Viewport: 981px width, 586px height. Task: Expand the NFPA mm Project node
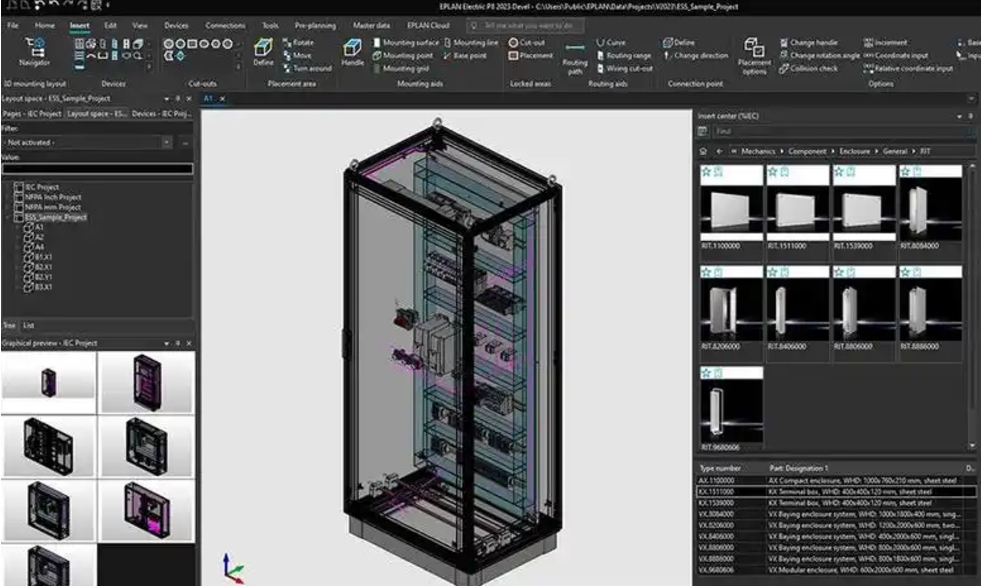pos(9,207)
